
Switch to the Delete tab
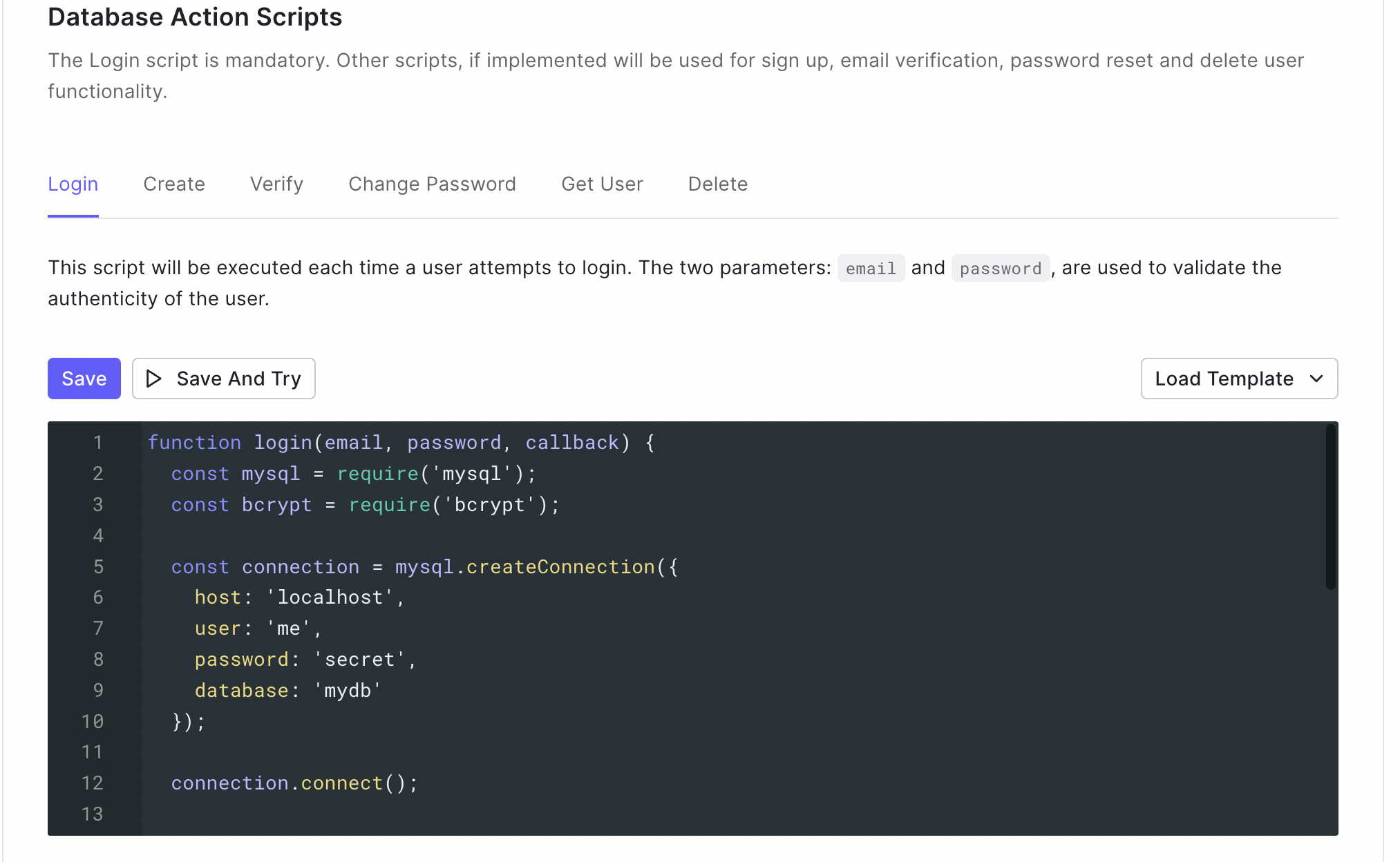tap(717, 184)
